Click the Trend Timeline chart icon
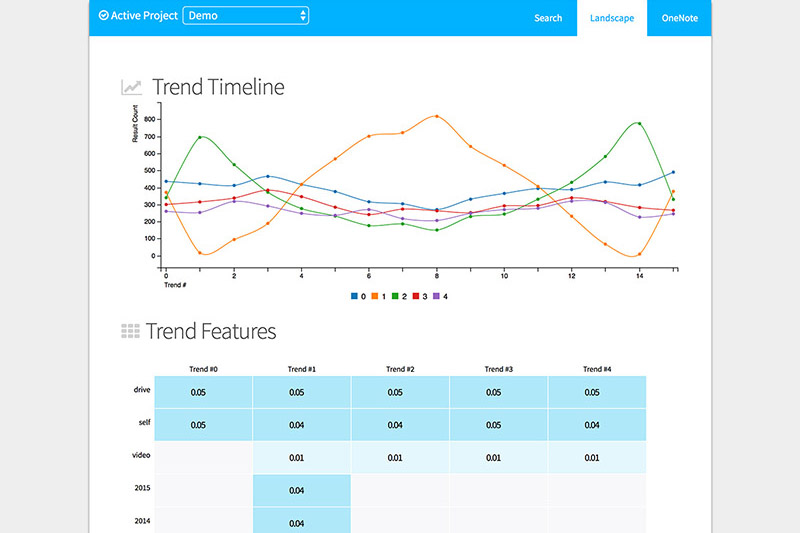The height and width of the screenshot is (533, 800). coord(131,87)
